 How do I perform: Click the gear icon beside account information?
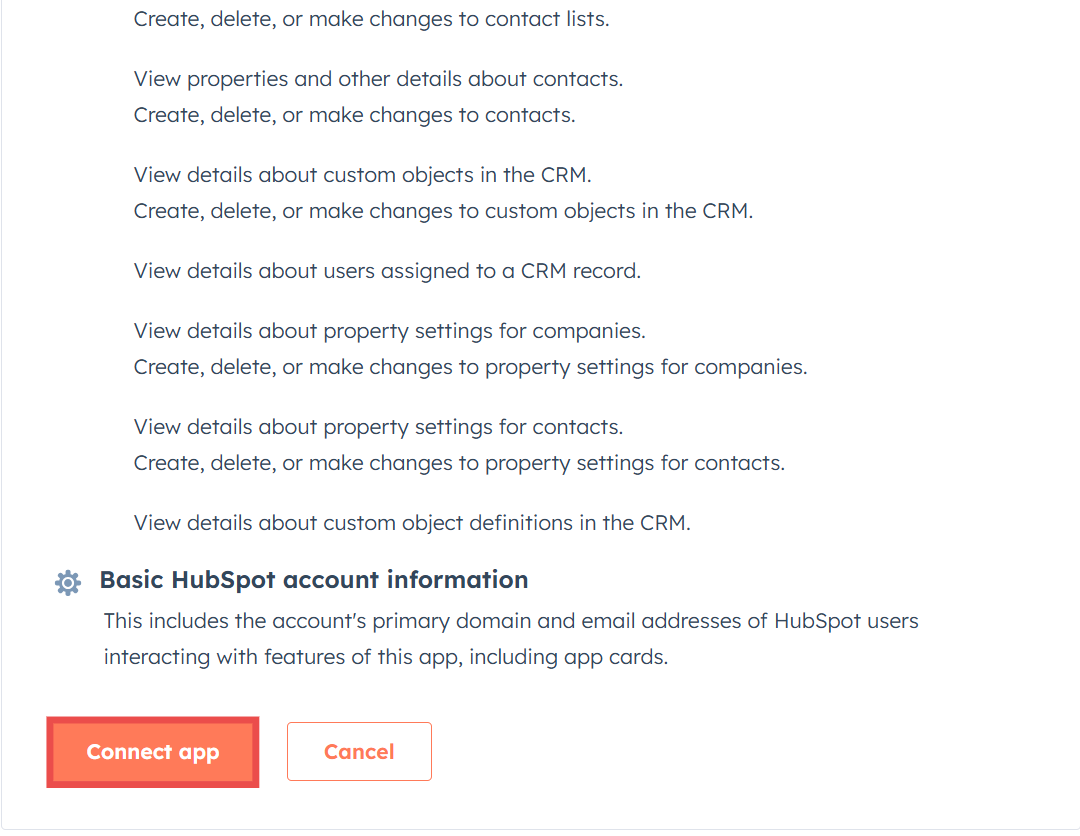(x=68, y=583)
